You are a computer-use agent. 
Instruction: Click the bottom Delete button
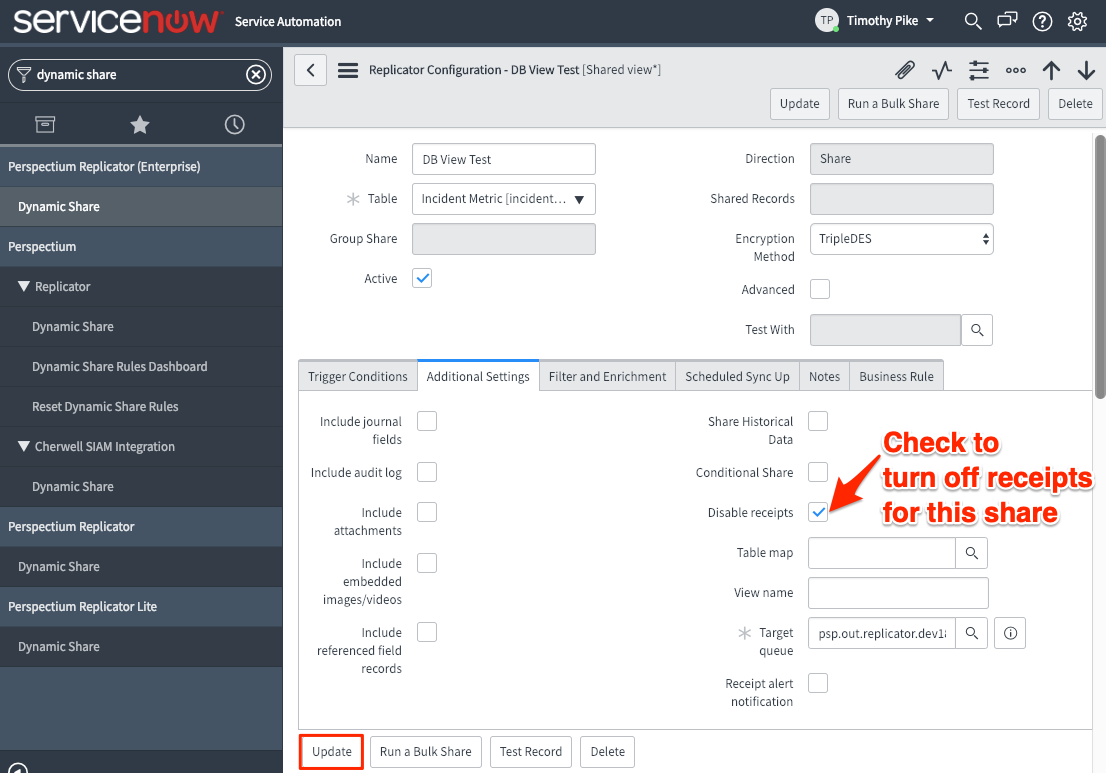pyautogui.click(x=607, y=752)
